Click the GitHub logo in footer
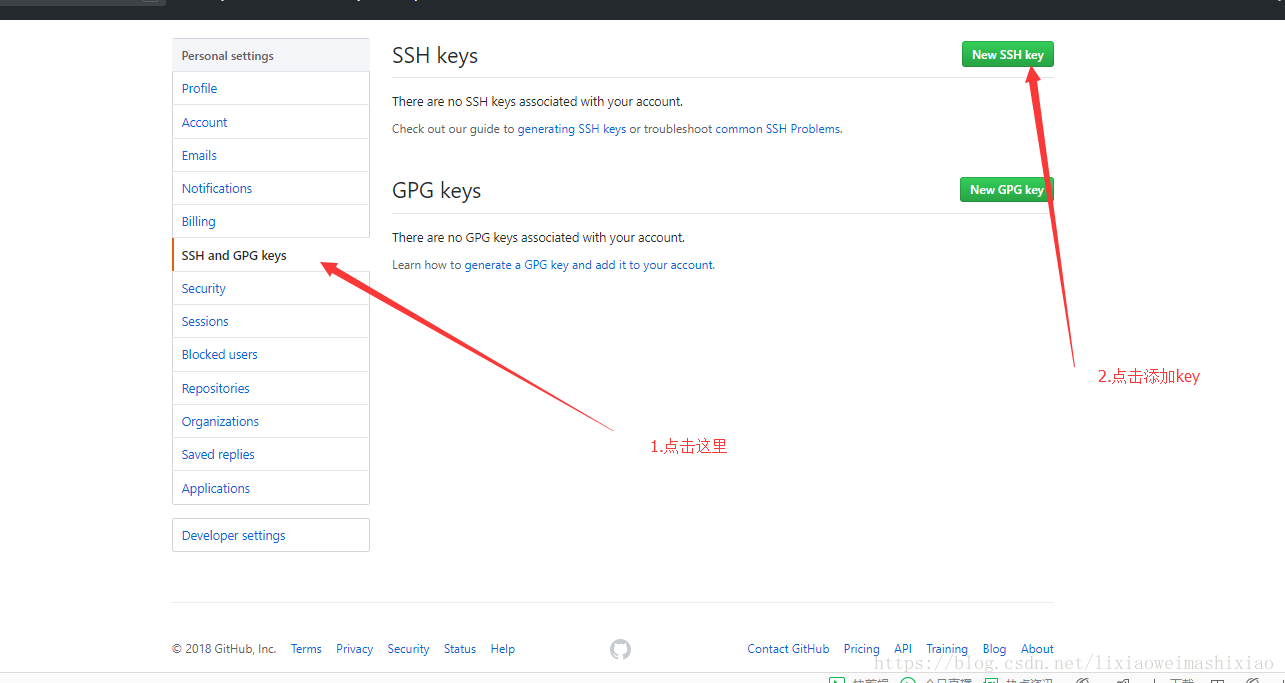This screenshot has height=683, width=1285. 620,649
